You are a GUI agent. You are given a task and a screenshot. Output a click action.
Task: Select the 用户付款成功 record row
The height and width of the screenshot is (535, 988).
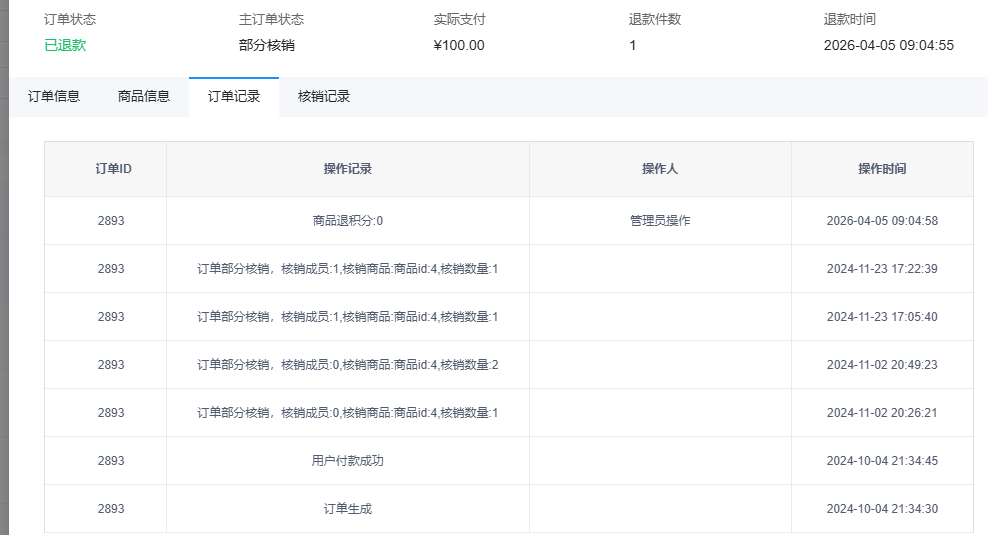(348, 461)
